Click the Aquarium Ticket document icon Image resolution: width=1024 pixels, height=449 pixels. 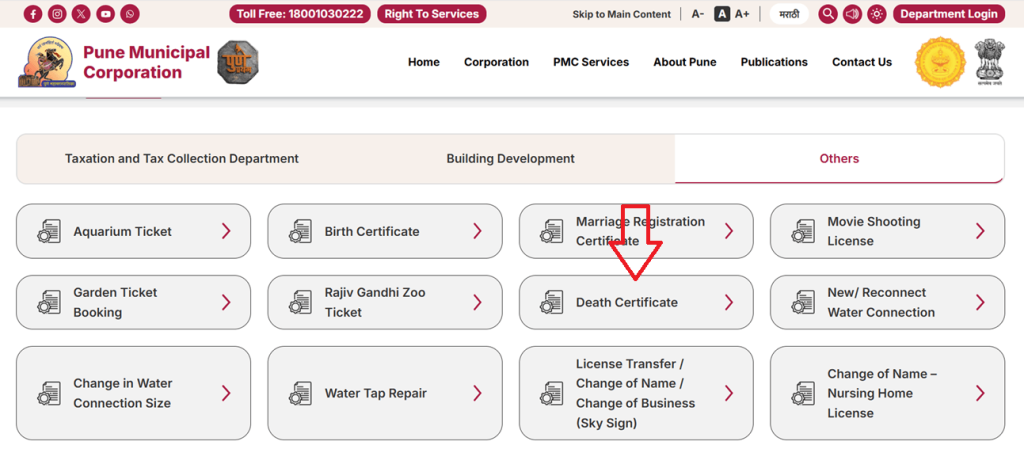point(49,232)
